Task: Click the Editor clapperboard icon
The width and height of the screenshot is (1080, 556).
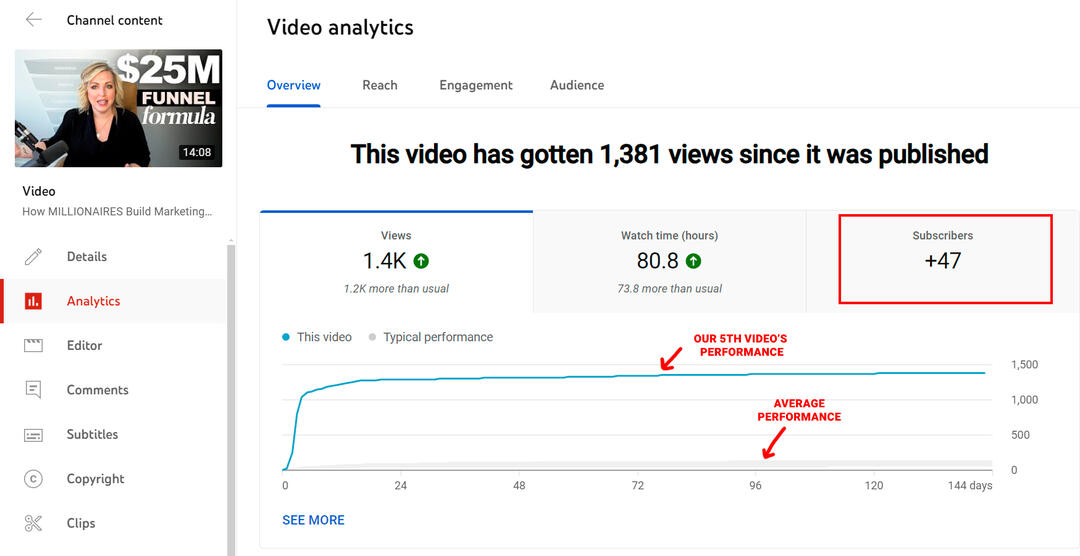Action: (x=34, y=346)
